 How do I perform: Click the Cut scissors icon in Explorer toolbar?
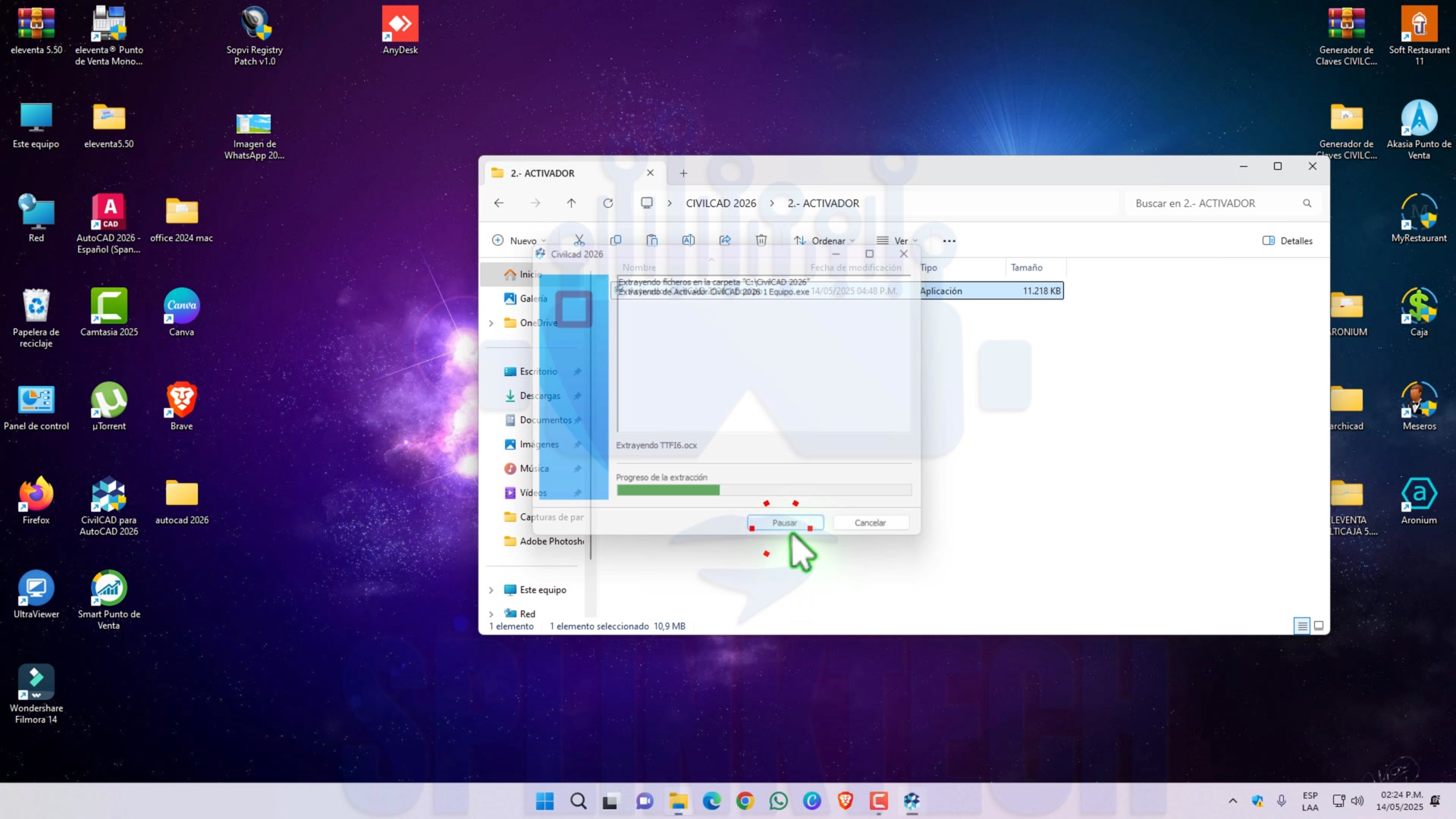click(x=579, y=240)
